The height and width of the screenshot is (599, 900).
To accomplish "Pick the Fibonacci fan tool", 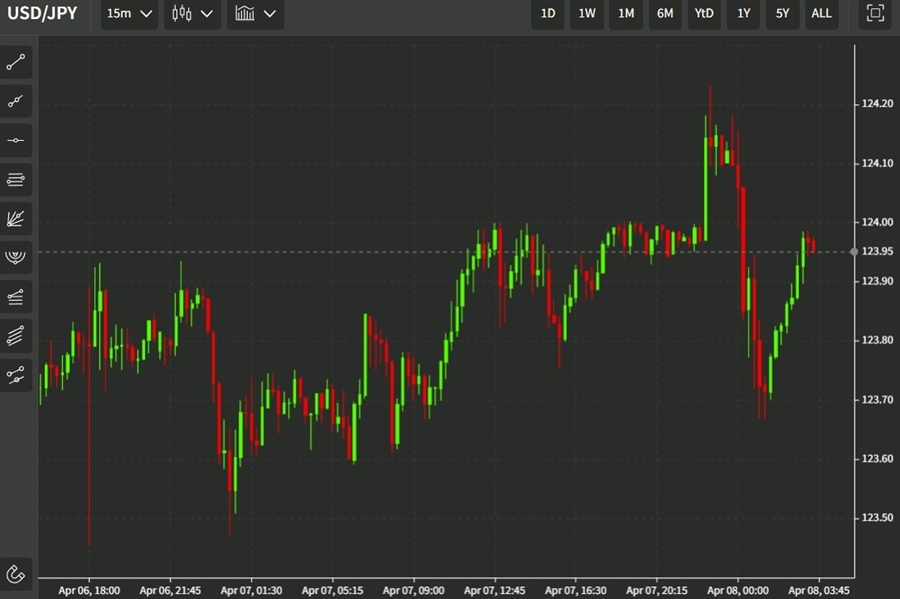I will [16, 218].
